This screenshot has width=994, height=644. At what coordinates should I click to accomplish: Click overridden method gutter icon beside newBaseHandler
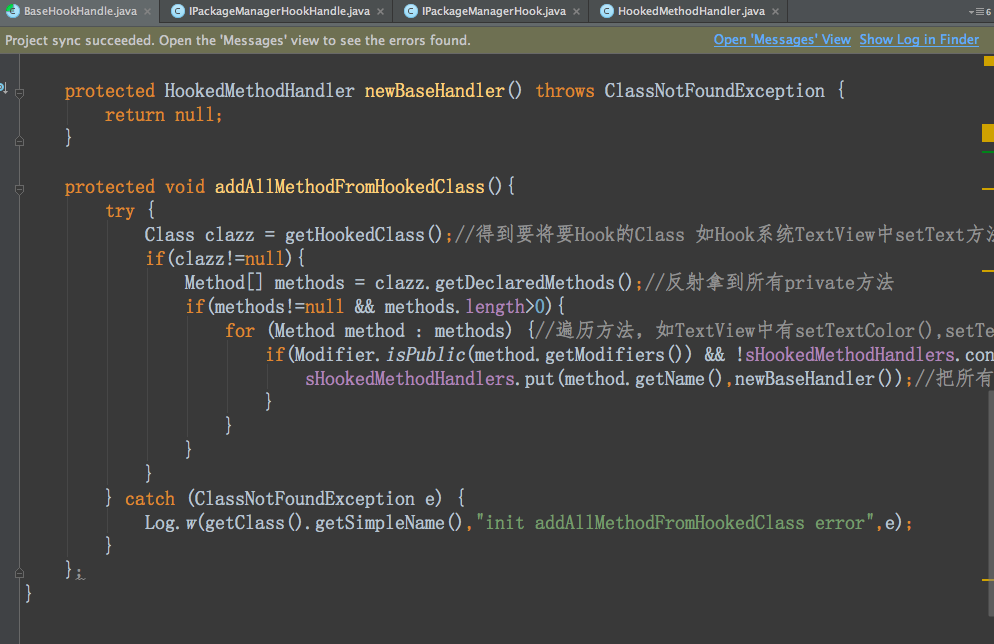click(4, 89)
